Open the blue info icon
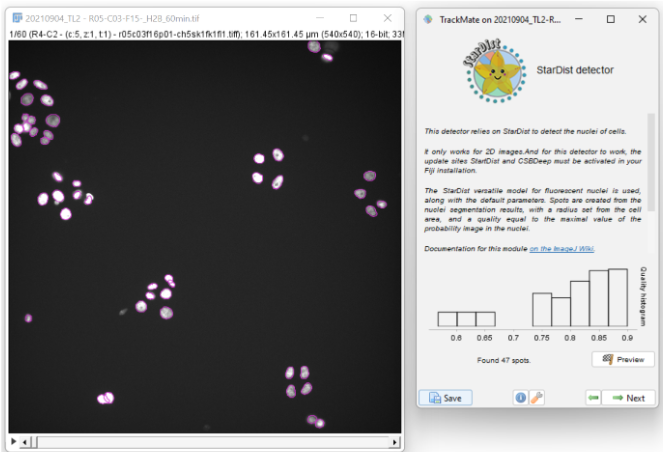 point(520,398)
